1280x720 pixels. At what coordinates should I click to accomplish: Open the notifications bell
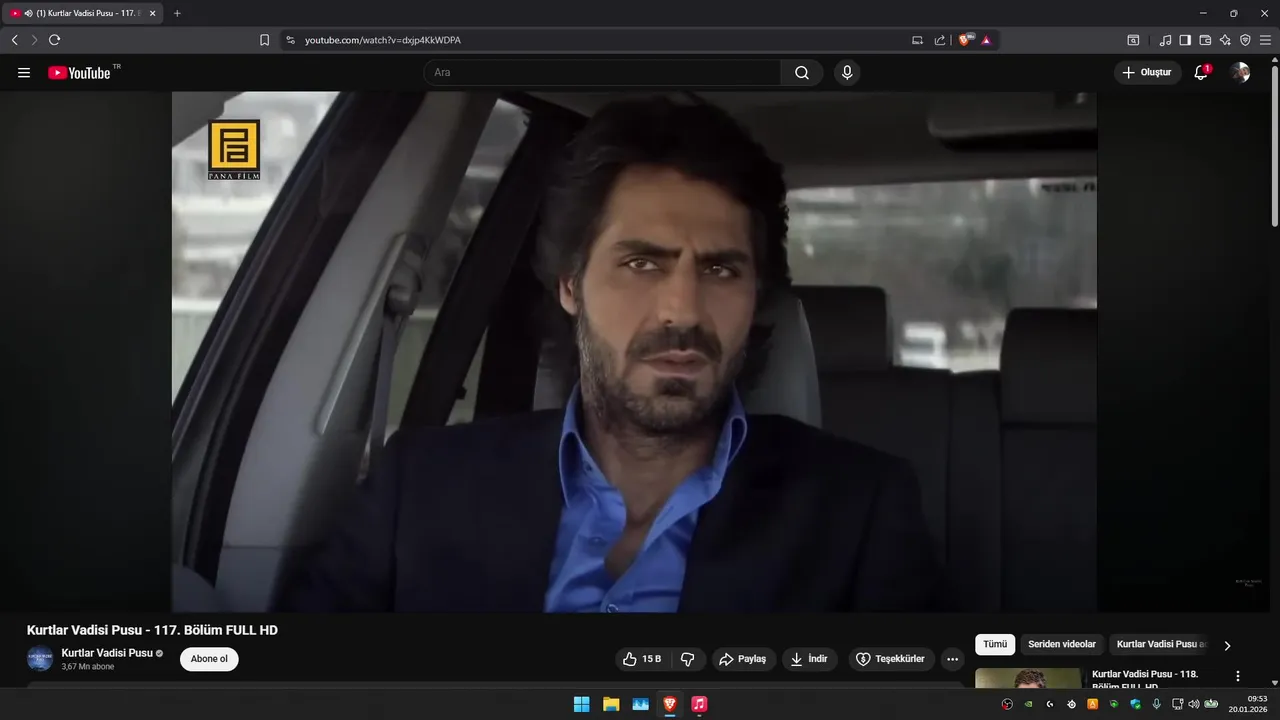click(1202, 72)
